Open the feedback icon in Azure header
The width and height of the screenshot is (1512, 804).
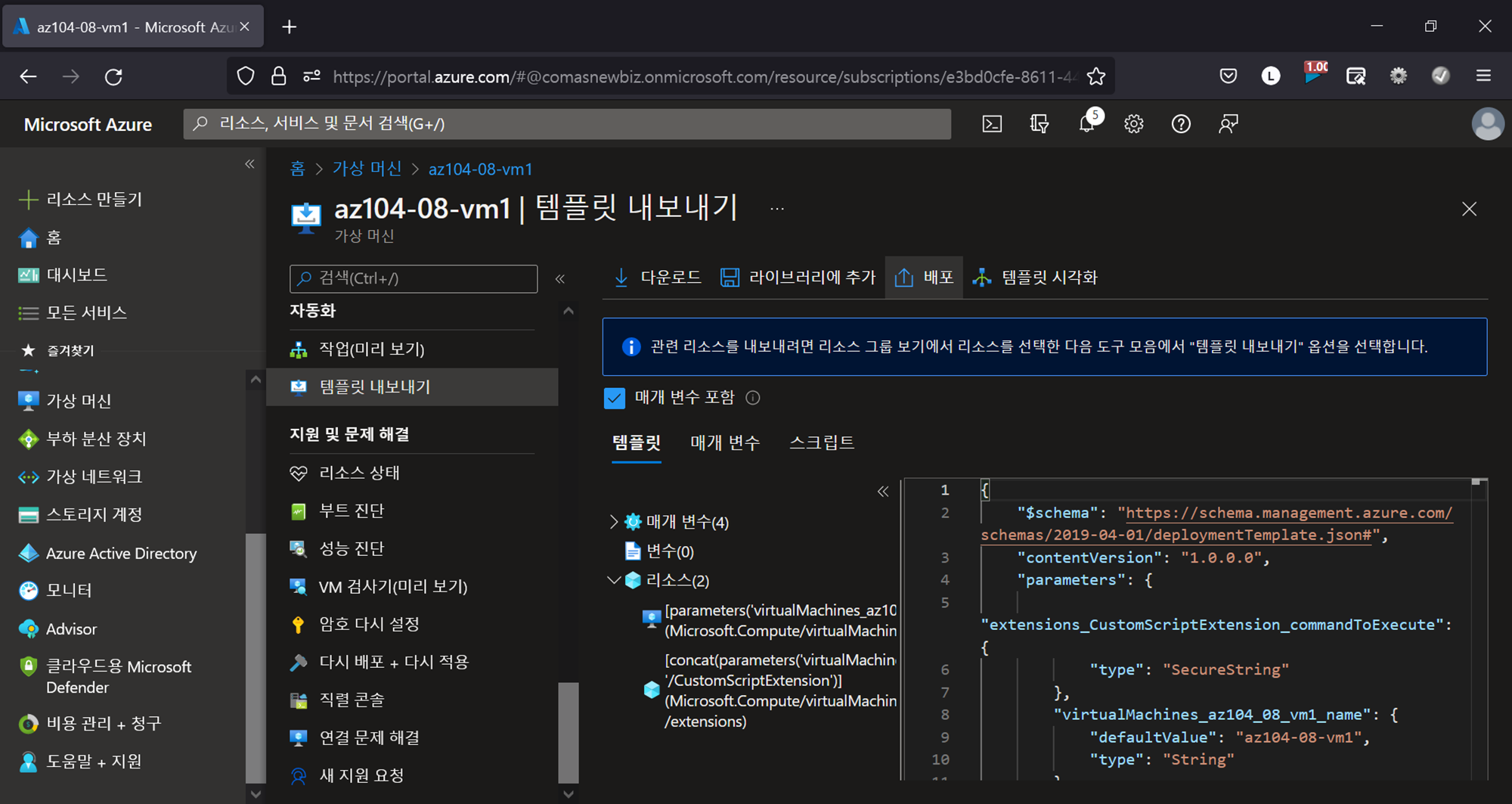[1228, 124]
